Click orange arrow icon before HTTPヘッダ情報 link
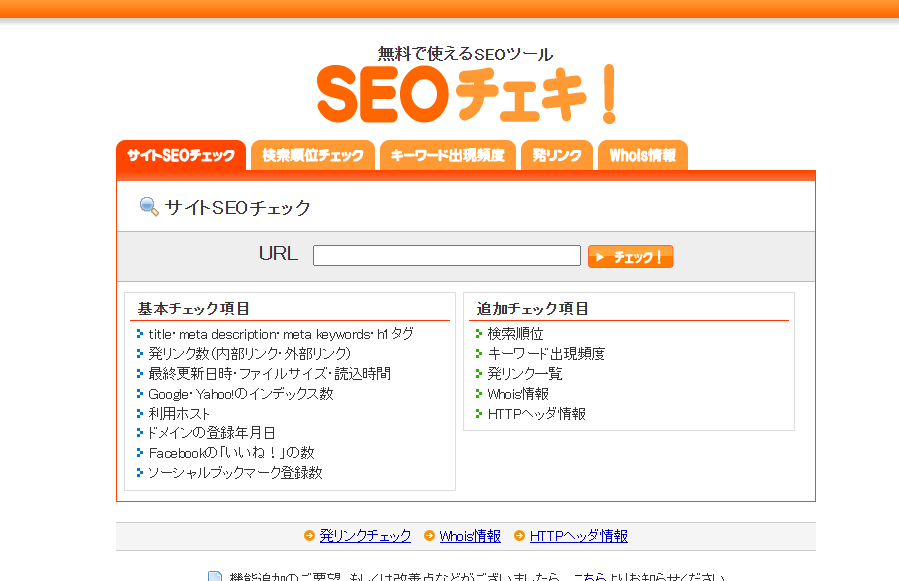This screenshot has width=899, height=581. point(519,536)
